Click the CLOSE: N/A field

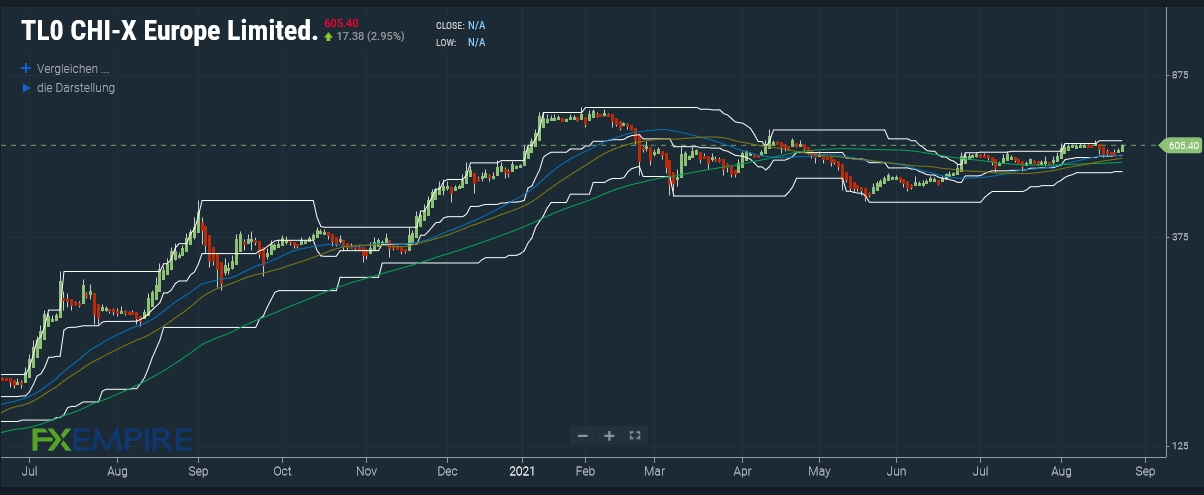click(460, 25)
